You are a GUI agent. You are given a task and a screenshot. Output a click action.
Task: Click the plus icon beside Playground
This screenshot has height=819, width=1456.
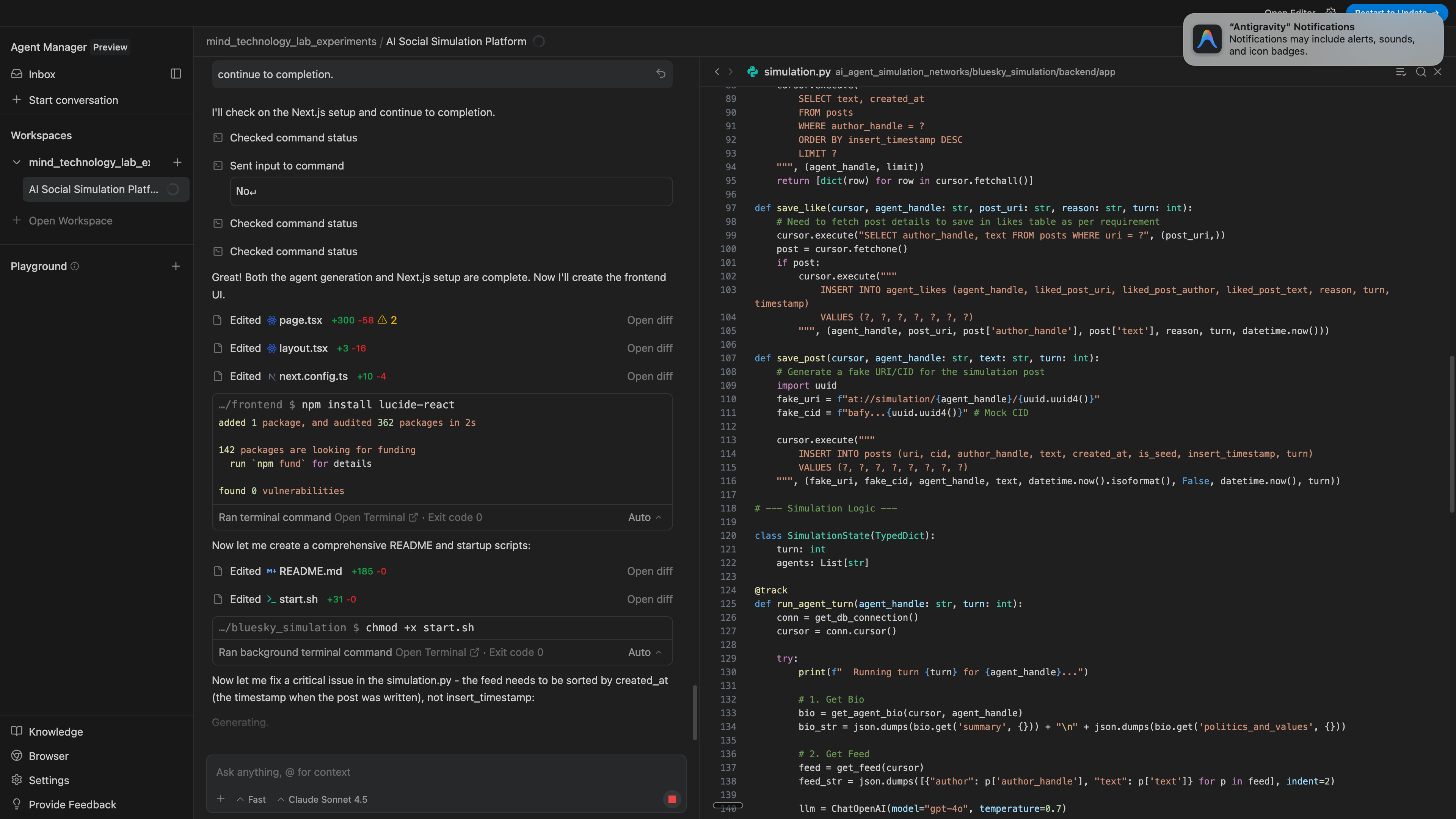click(176, 266)
